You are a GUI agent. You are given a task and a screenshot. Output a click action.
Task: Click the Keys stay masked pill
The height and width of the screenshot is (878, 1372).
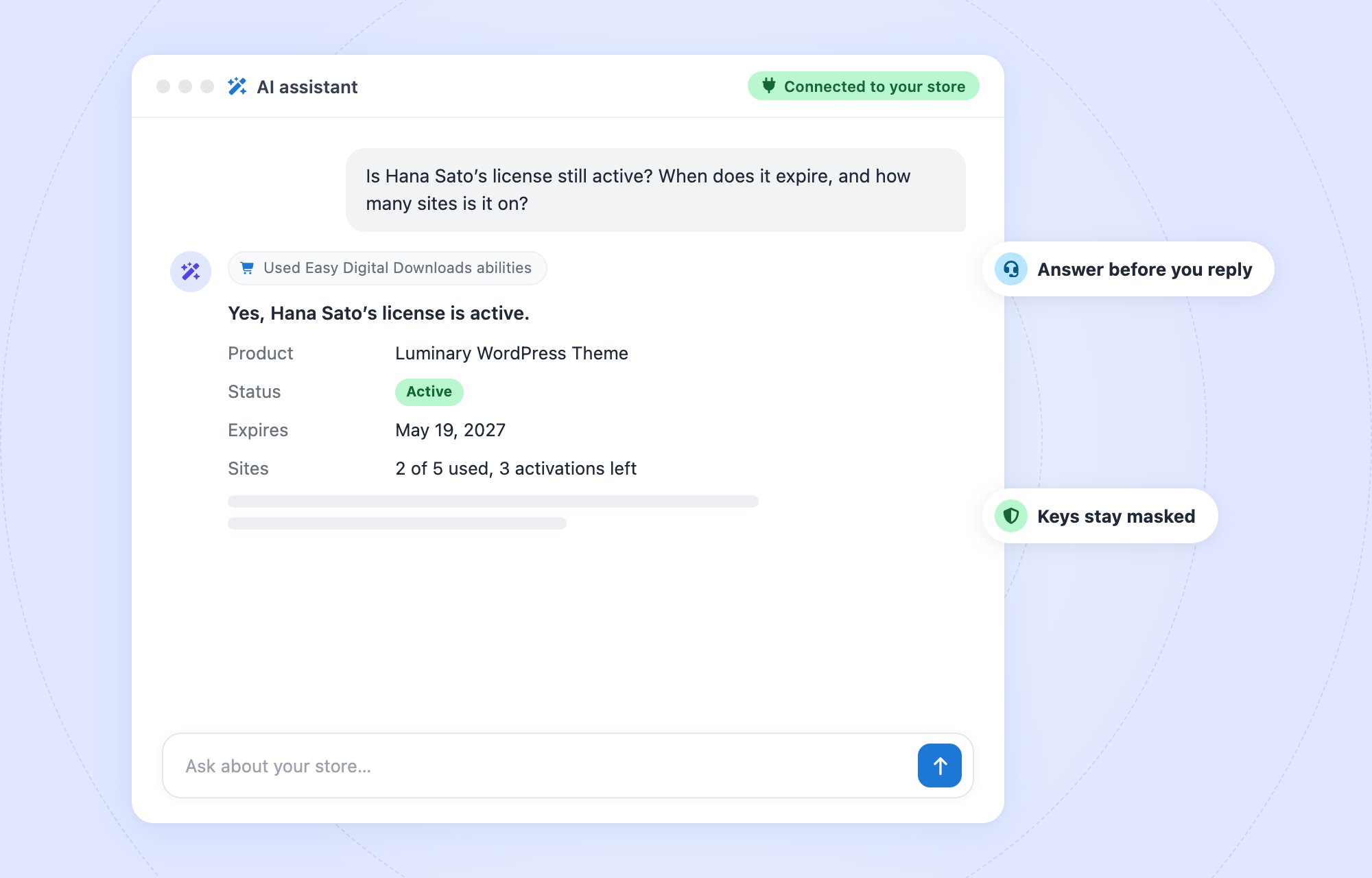pyautogui.click(x=1100, y=516)
